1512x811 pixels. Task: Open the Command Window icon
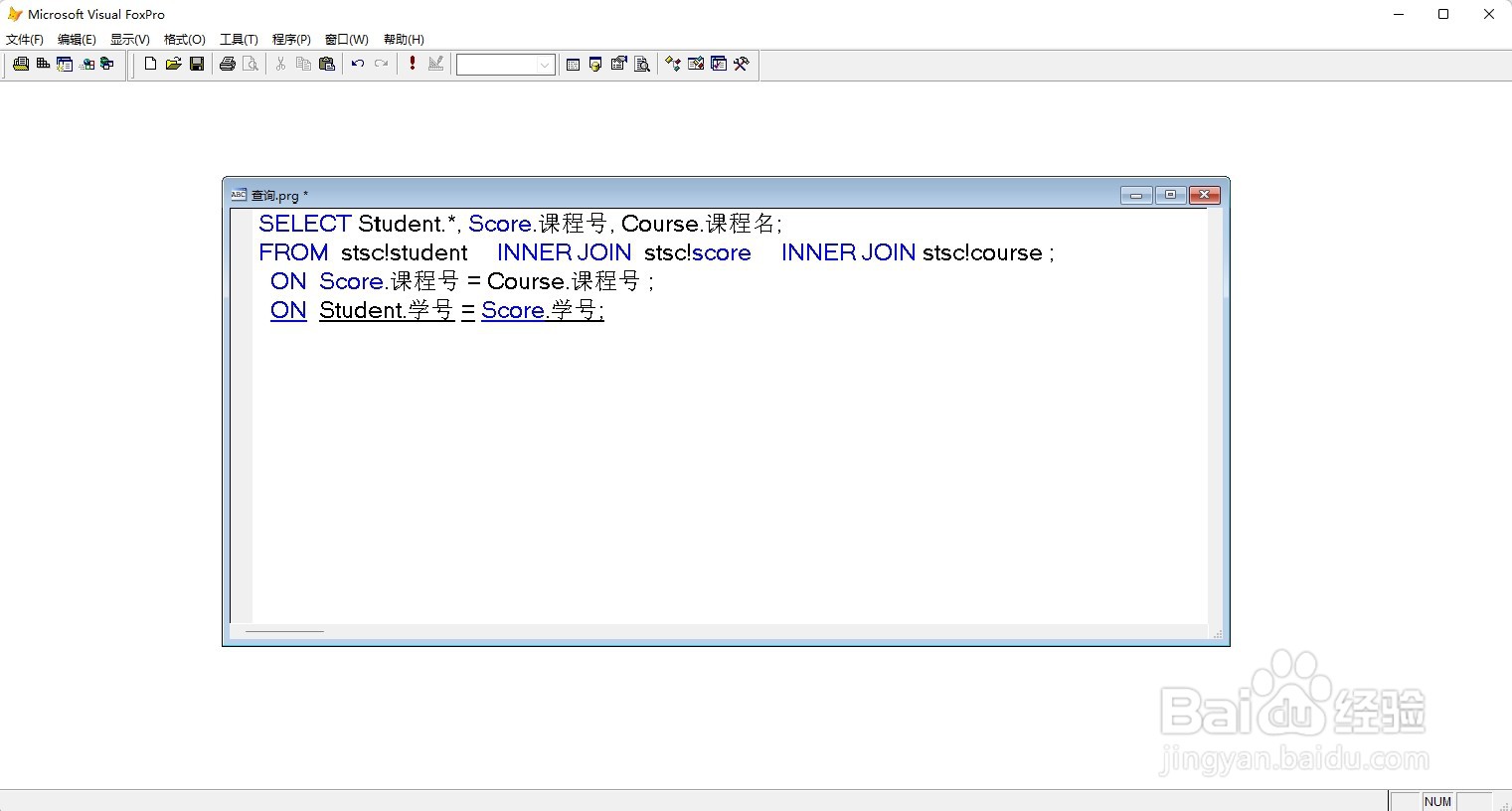click(x=573, y=64)
